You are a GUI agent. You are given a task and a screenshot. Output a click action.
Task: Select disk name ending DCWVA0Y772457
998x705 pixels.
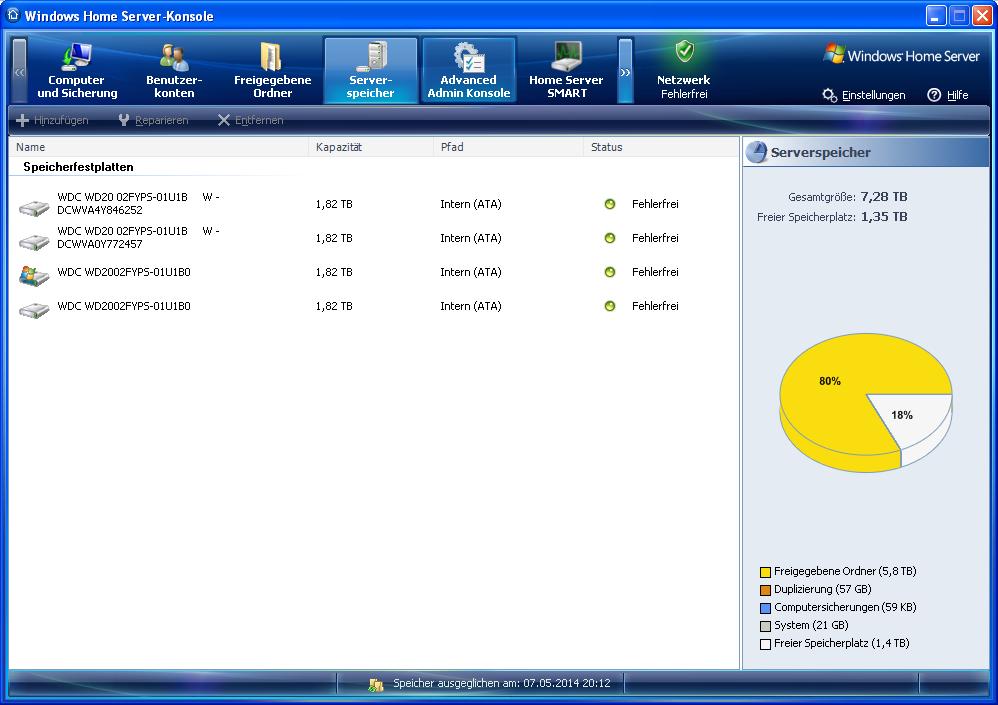[138, 237]
